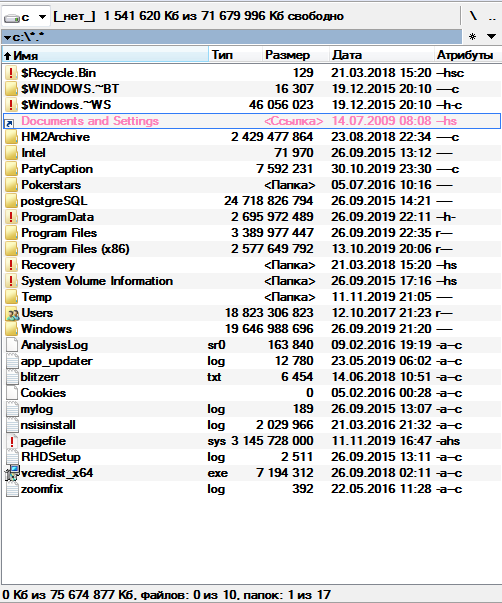
Task: Open favorites asterisk button
Action: [472, 37]
